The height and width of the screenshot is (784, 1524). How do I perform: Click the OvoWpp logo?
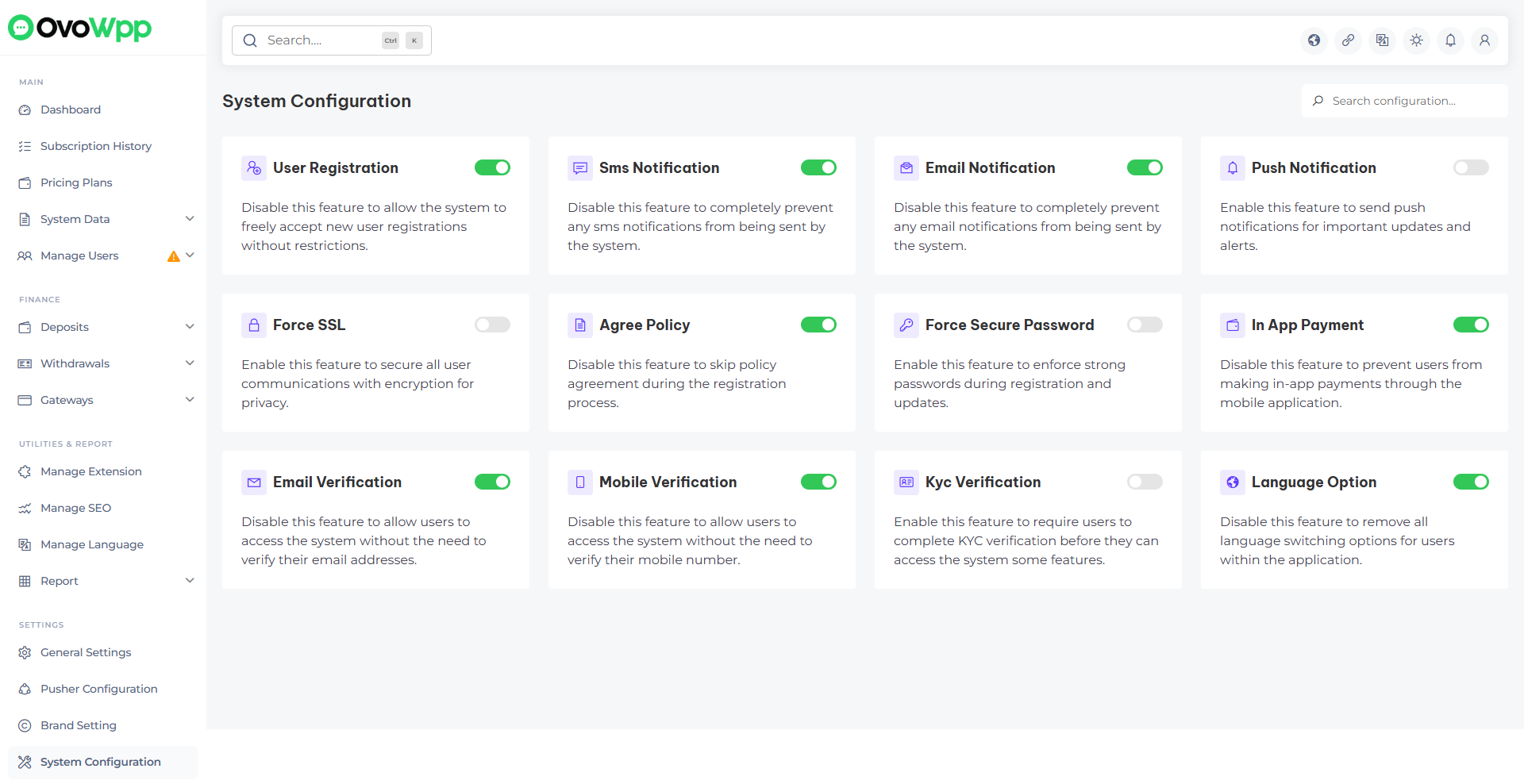pyautogui.click(x=79, y=28)
